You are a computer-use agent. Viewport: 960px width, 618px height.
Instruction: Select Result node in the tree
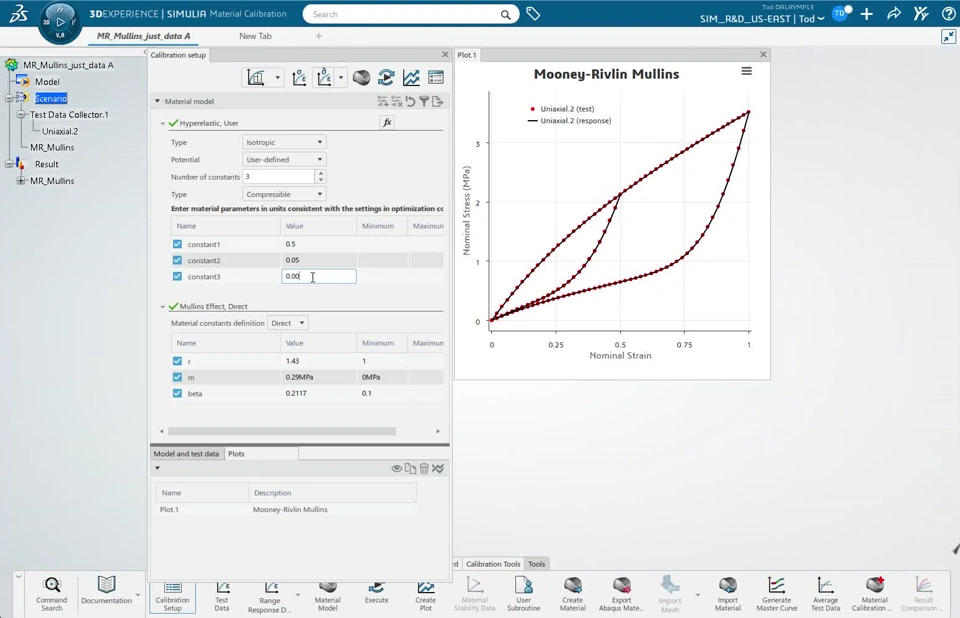[x=47, y=164]
